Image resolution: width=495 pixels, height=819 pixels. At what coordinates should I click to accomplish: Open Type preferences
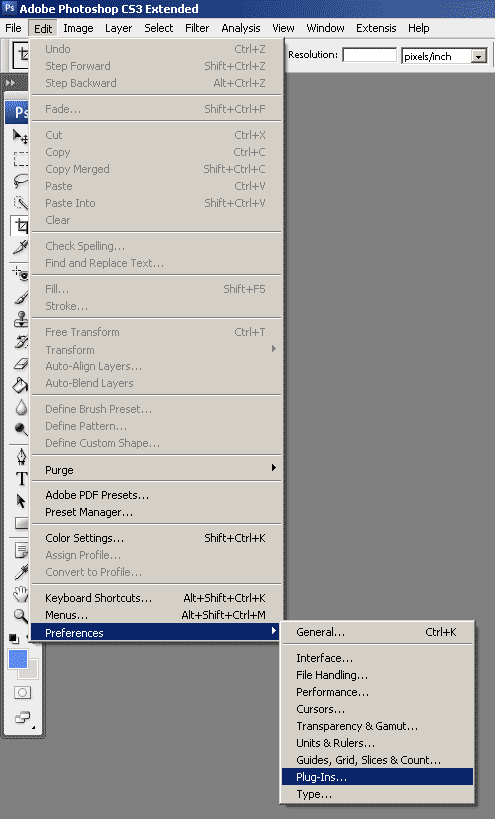coord(378,794)
